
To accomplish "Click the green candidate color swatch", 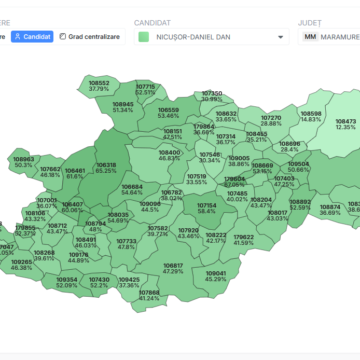I will point(144,37).
